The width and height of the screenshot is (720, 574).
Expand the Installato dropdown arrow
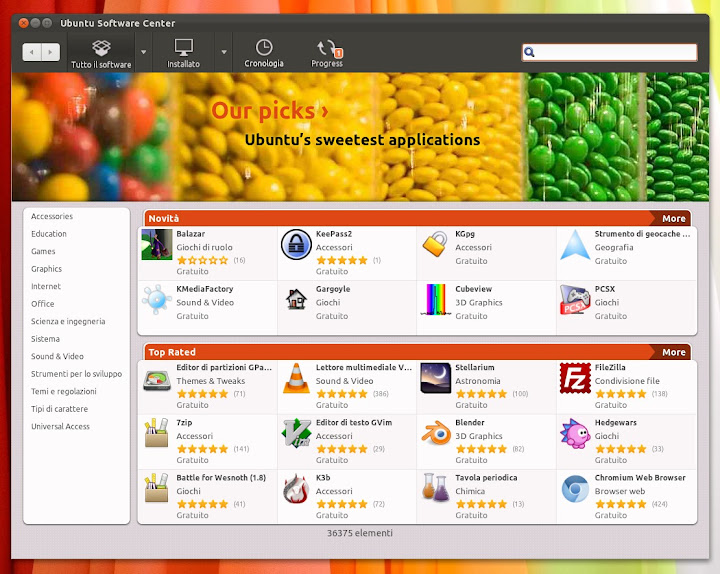pos(224,52)
